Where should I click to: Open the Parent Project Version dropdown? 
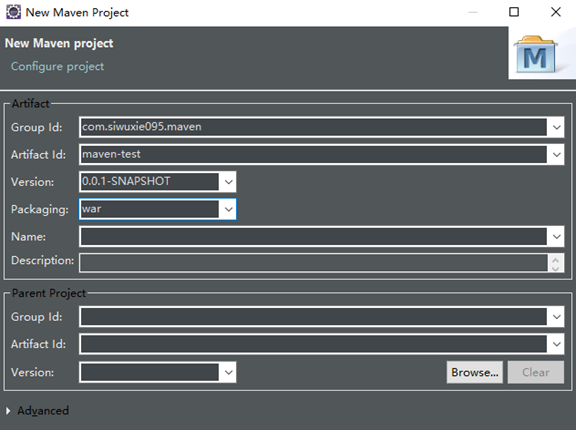pos(228,372)
